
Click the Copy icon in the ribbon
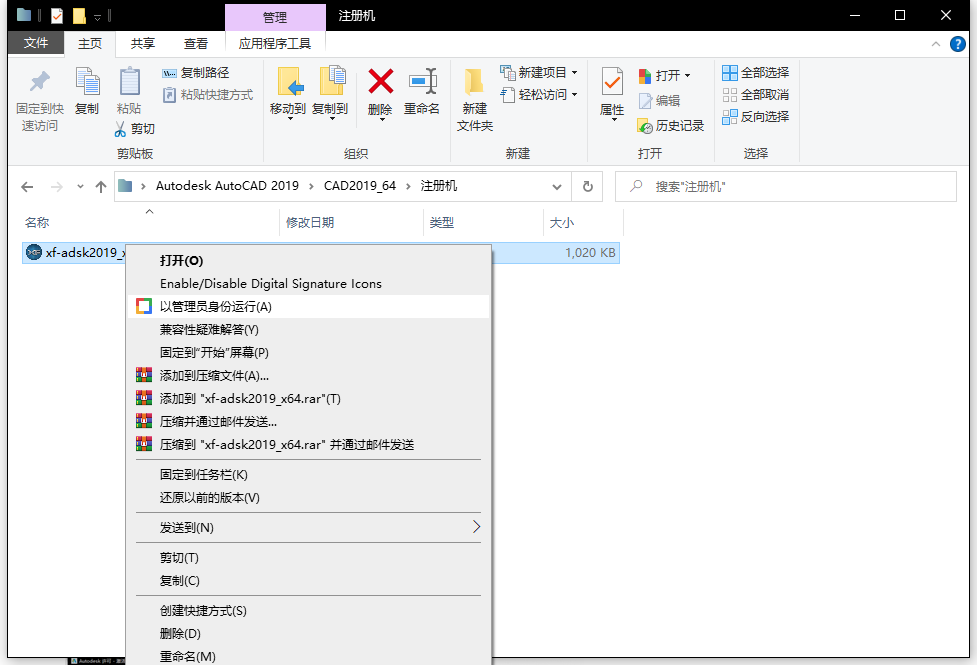click(87, 83)
